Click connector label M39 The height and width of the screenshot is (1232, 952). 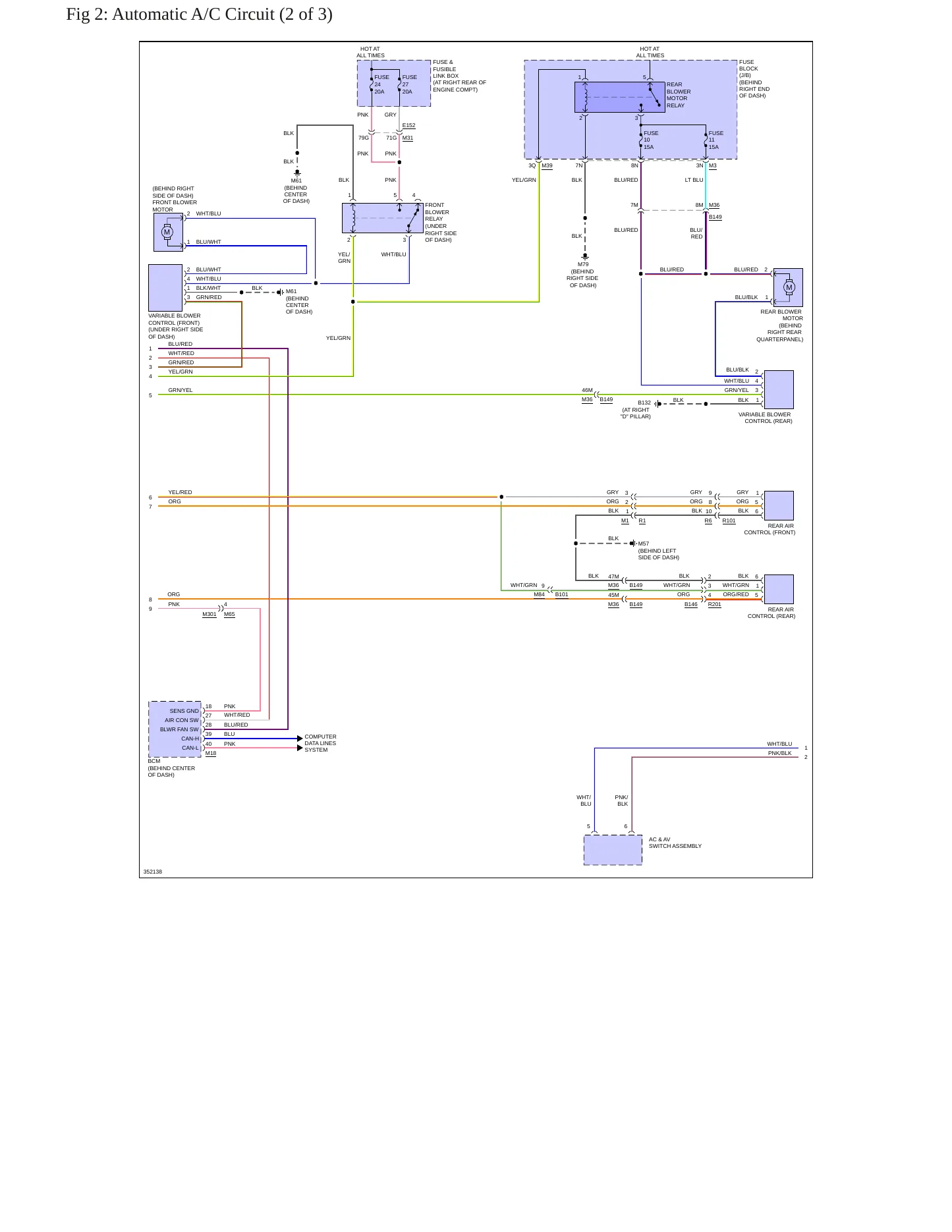pos(547,165)
